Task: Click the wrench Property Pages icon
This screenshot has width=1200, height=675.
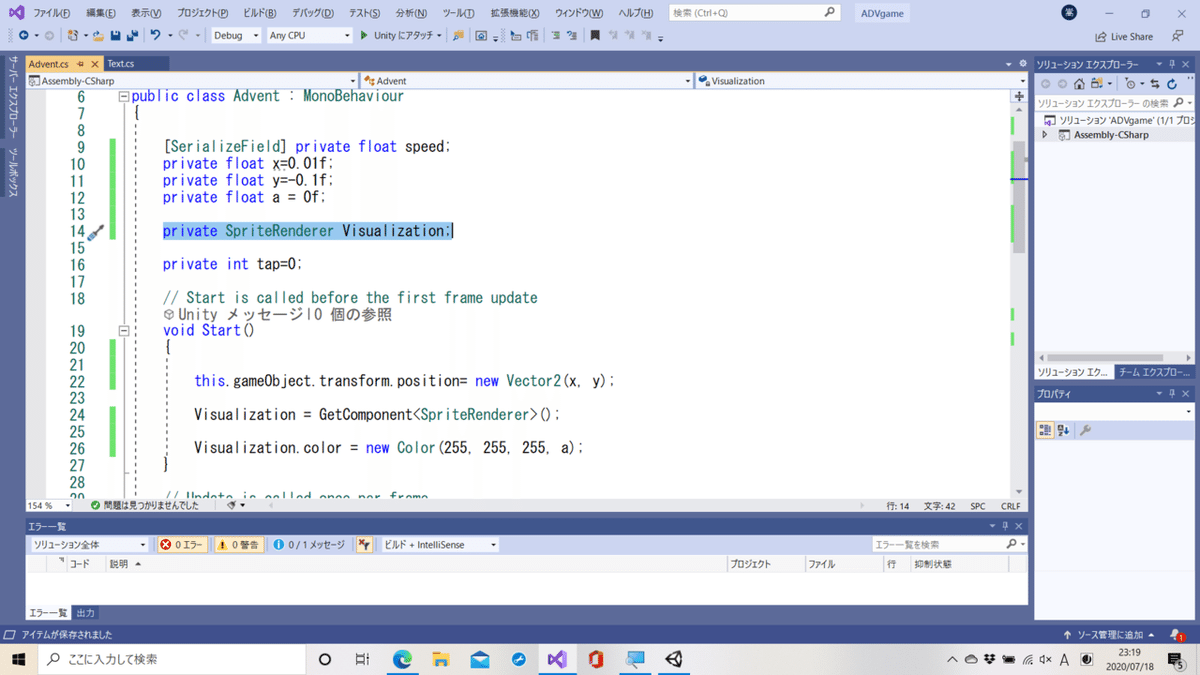Action: point(1086,430)
